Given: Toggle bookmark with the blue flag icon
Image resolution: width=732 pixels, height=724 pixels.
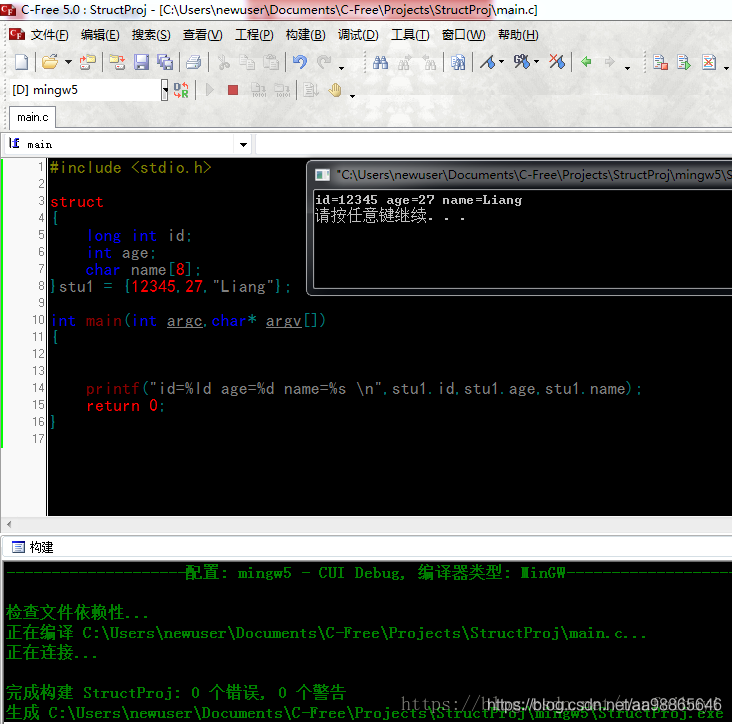Looking at the screenshot, I should 487,62.
